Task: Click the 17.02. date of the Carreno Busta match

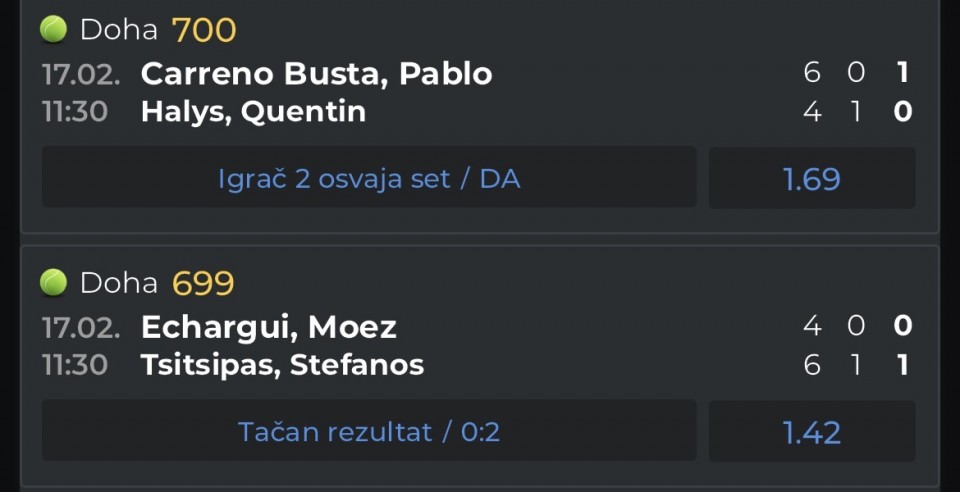Action: 80,73
